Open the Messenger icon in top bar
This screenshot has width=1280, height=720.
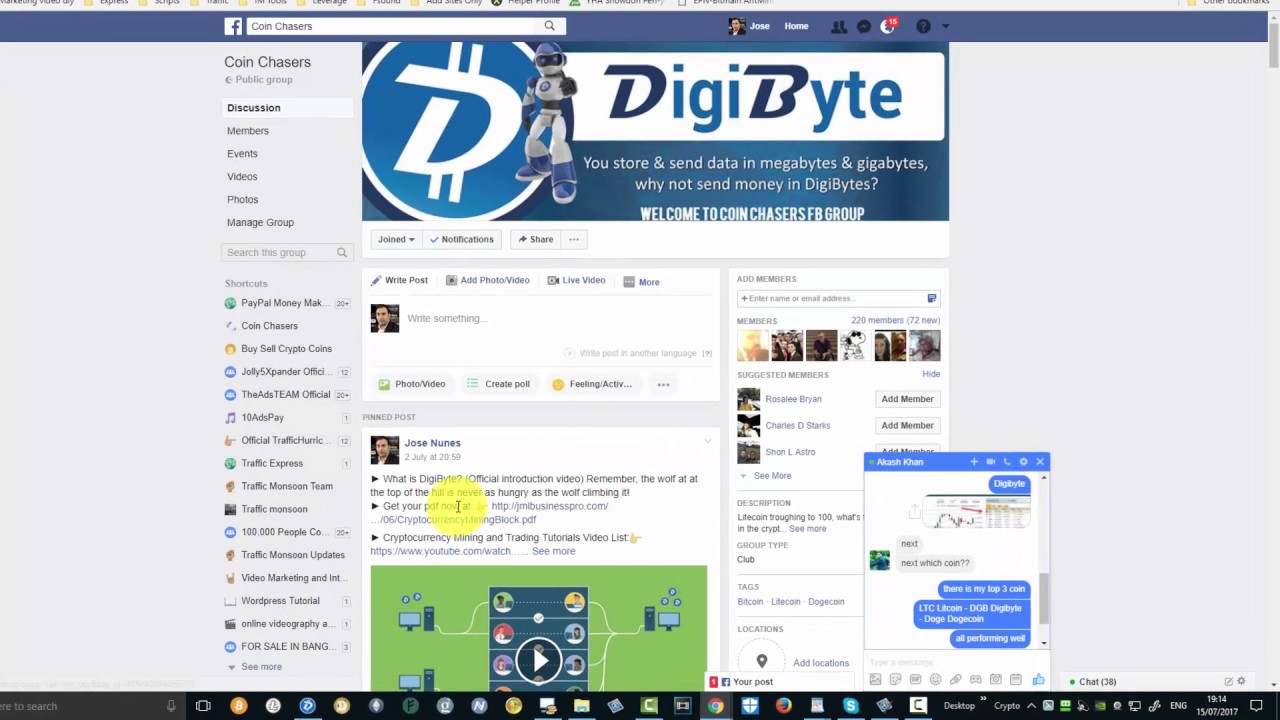tap(864, 26)
